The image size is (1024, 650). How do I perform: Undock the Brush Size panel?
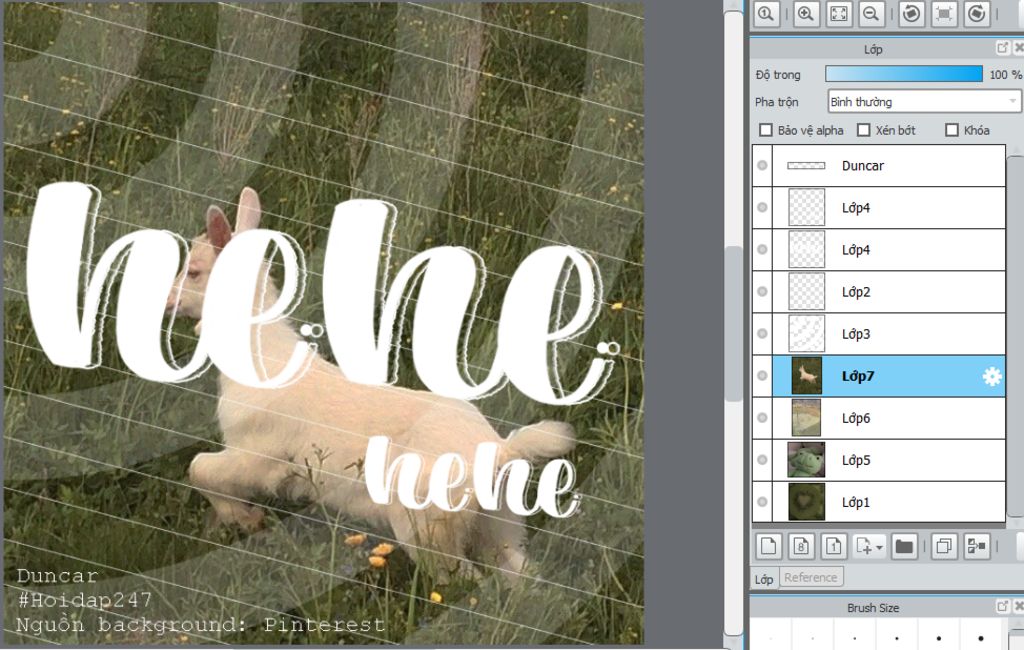pyautogui.click(x=1002, y=606)
